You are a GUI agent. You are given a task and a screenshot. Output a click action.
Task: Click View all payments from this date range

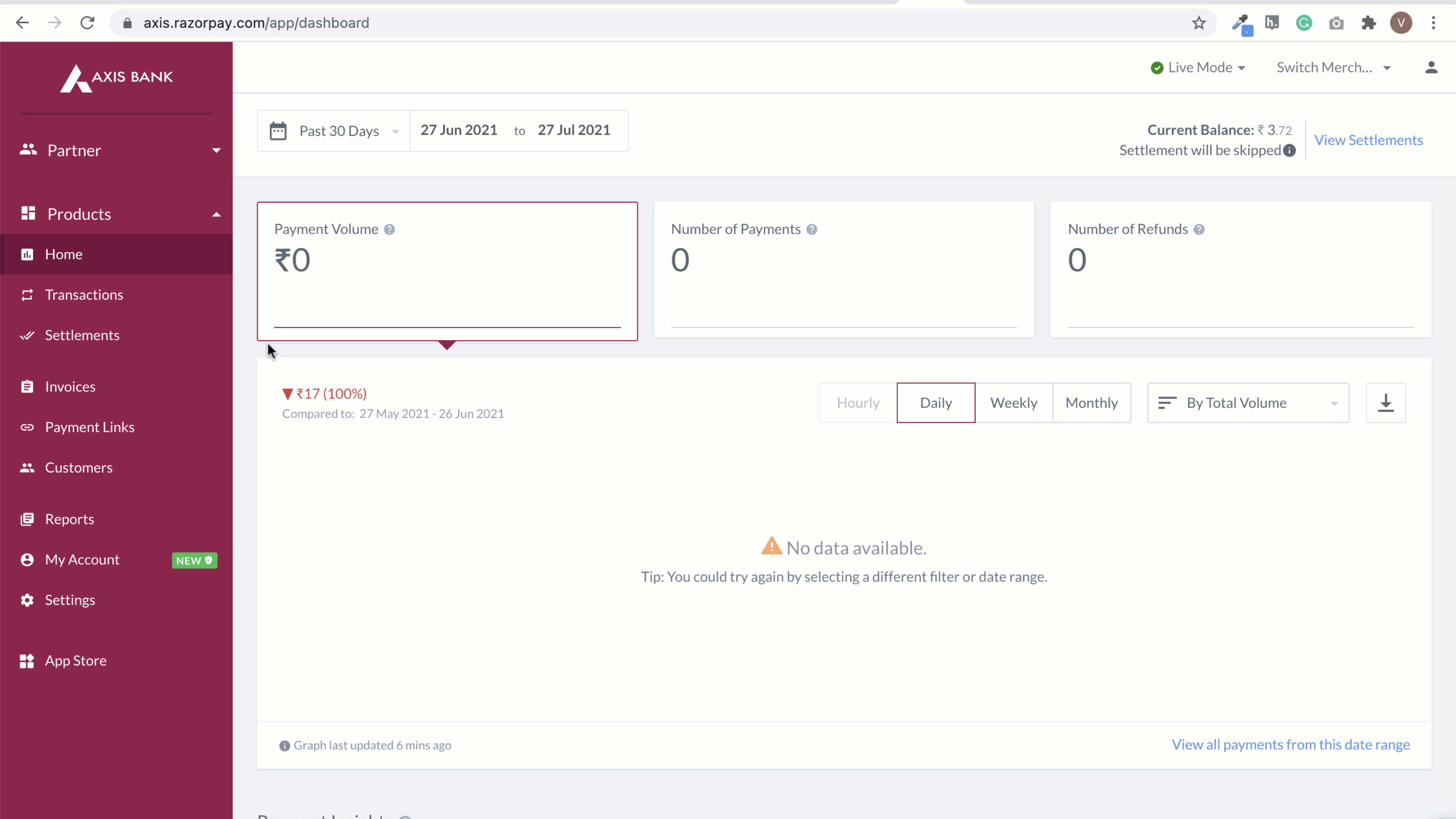click(1291, 745)
